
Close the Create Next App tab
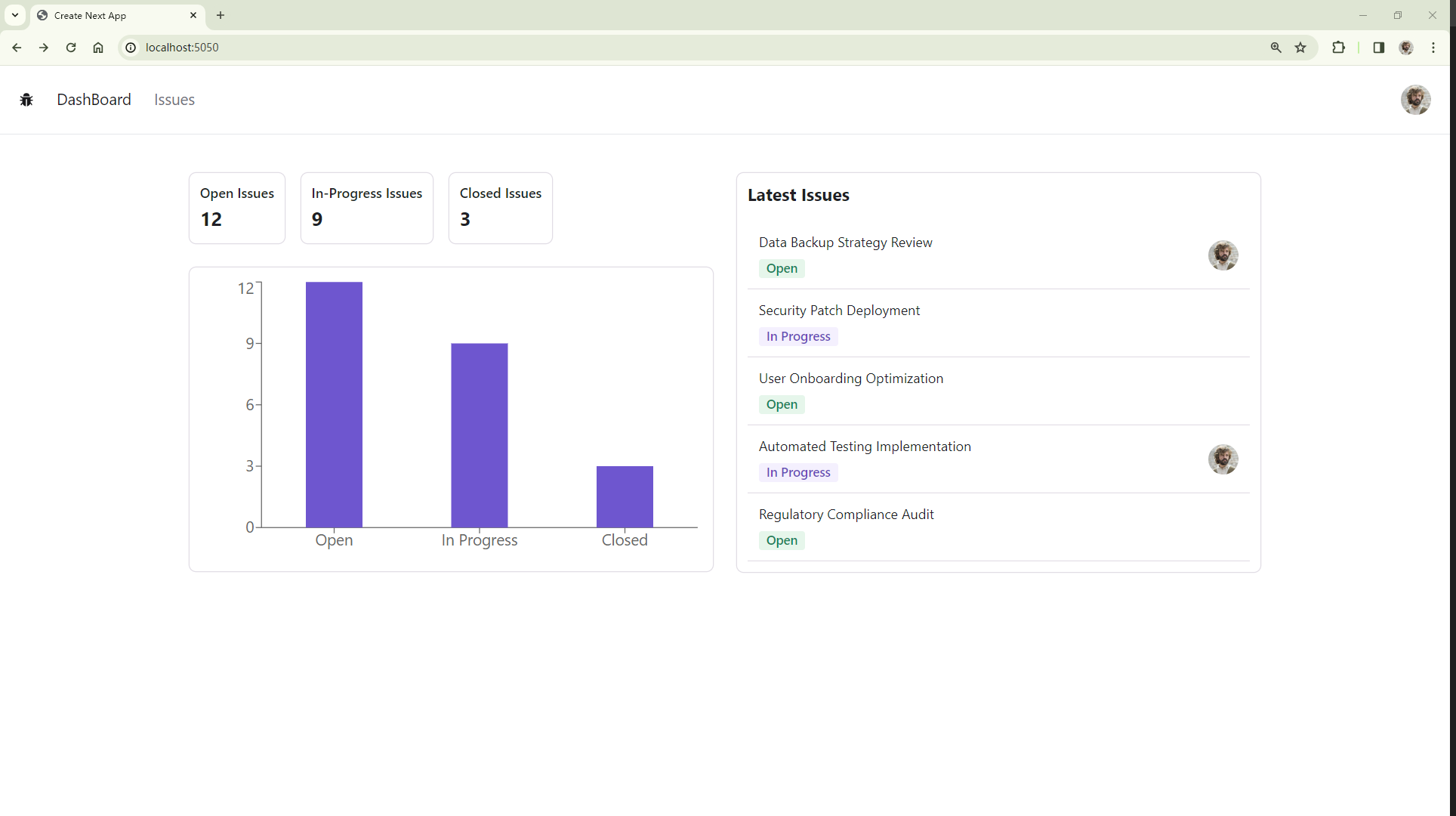point(193,15)
